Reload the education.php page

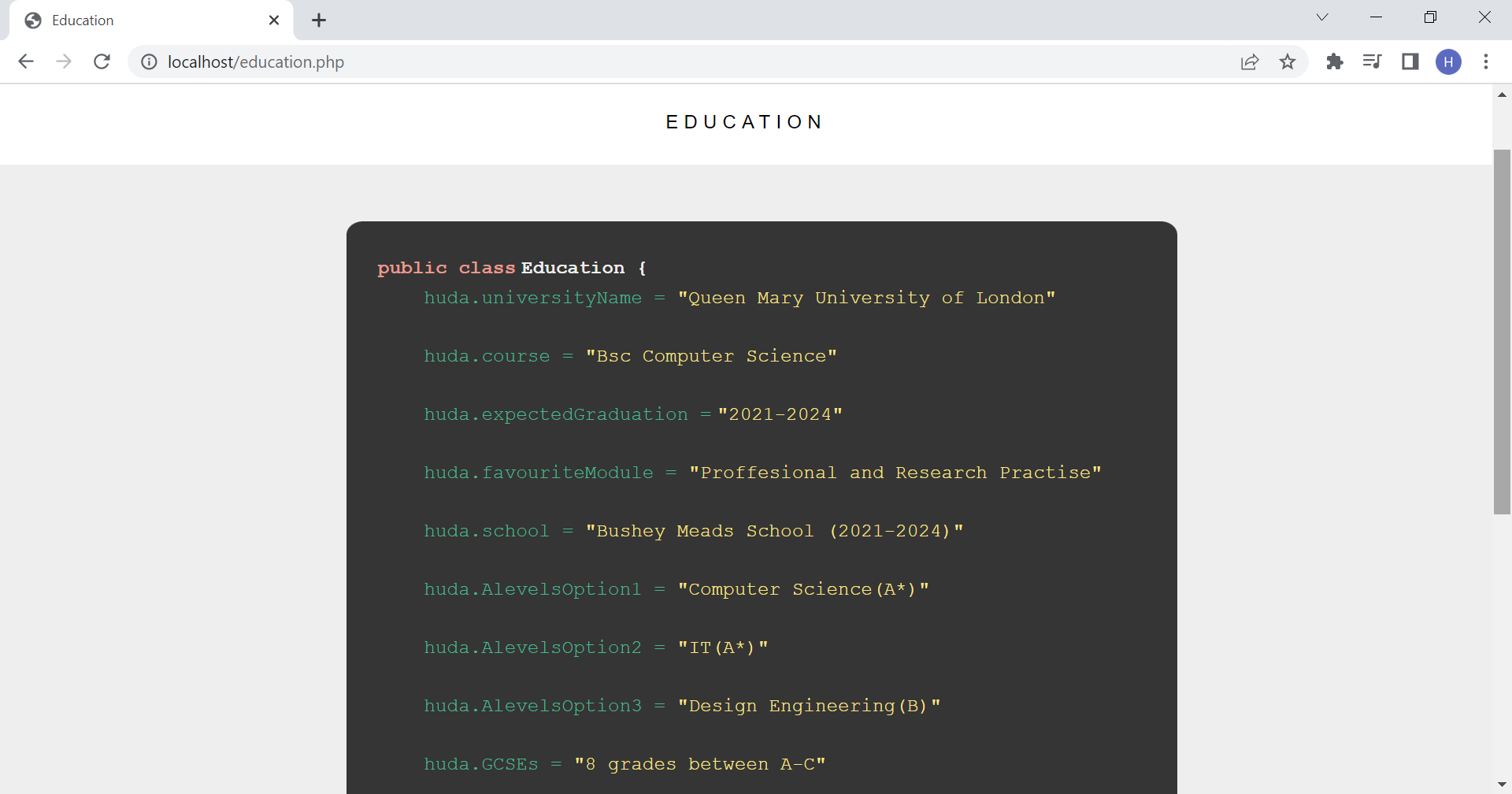[x=102, y=61]
